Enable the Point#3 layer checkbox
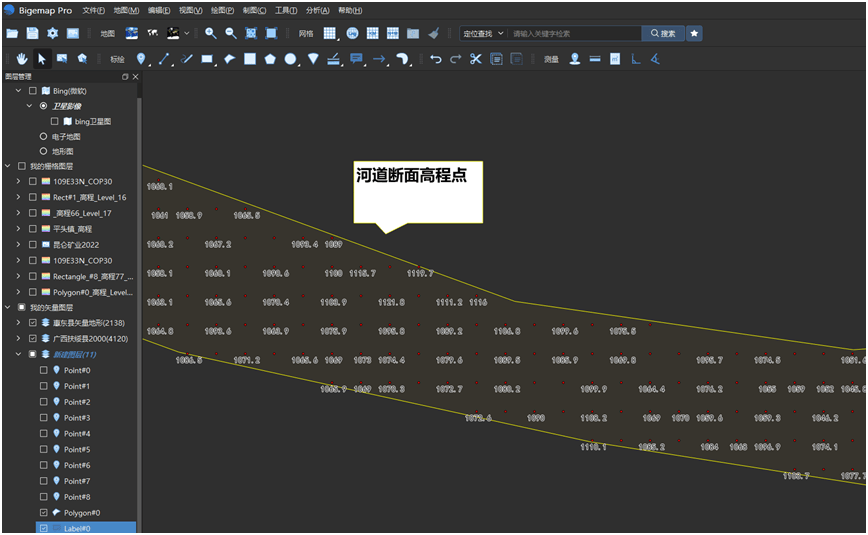This screenshot has width=868, height=535. point(44,418)
